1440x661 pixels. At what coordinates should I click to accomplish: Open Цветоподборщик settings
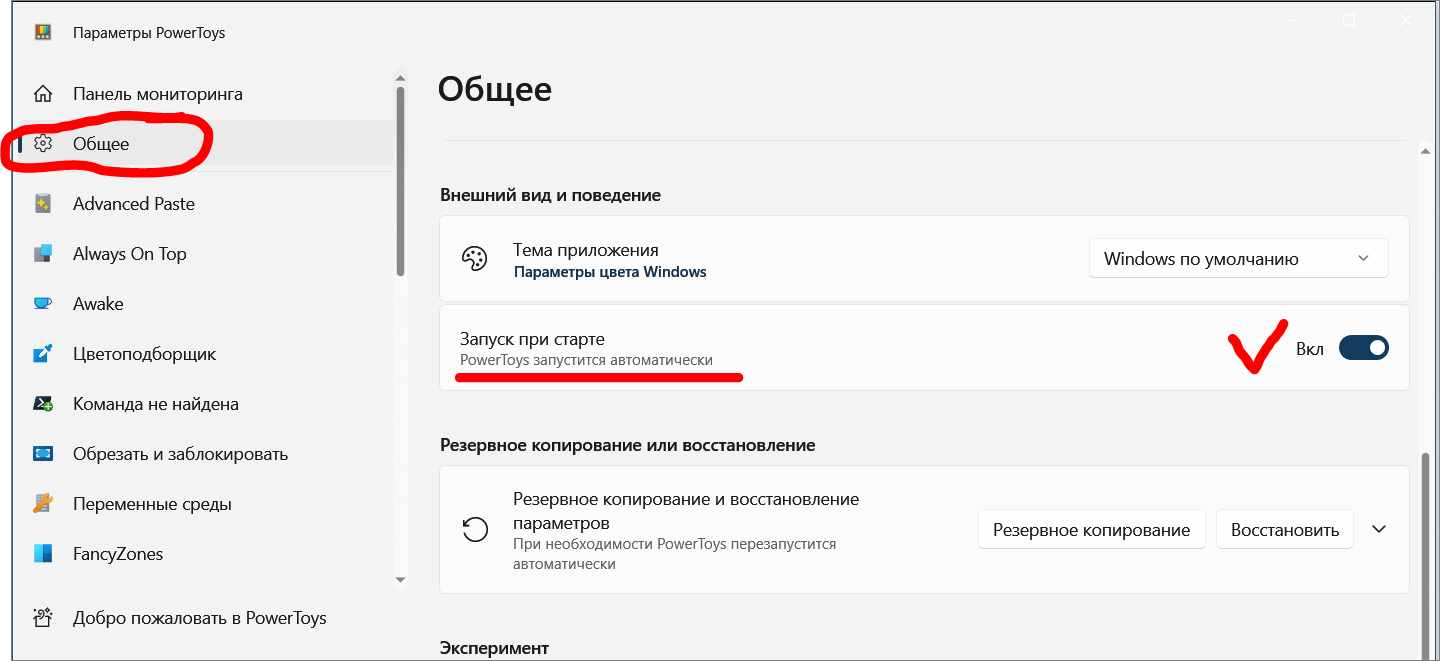pyautogui.click(x=205, y=354)
